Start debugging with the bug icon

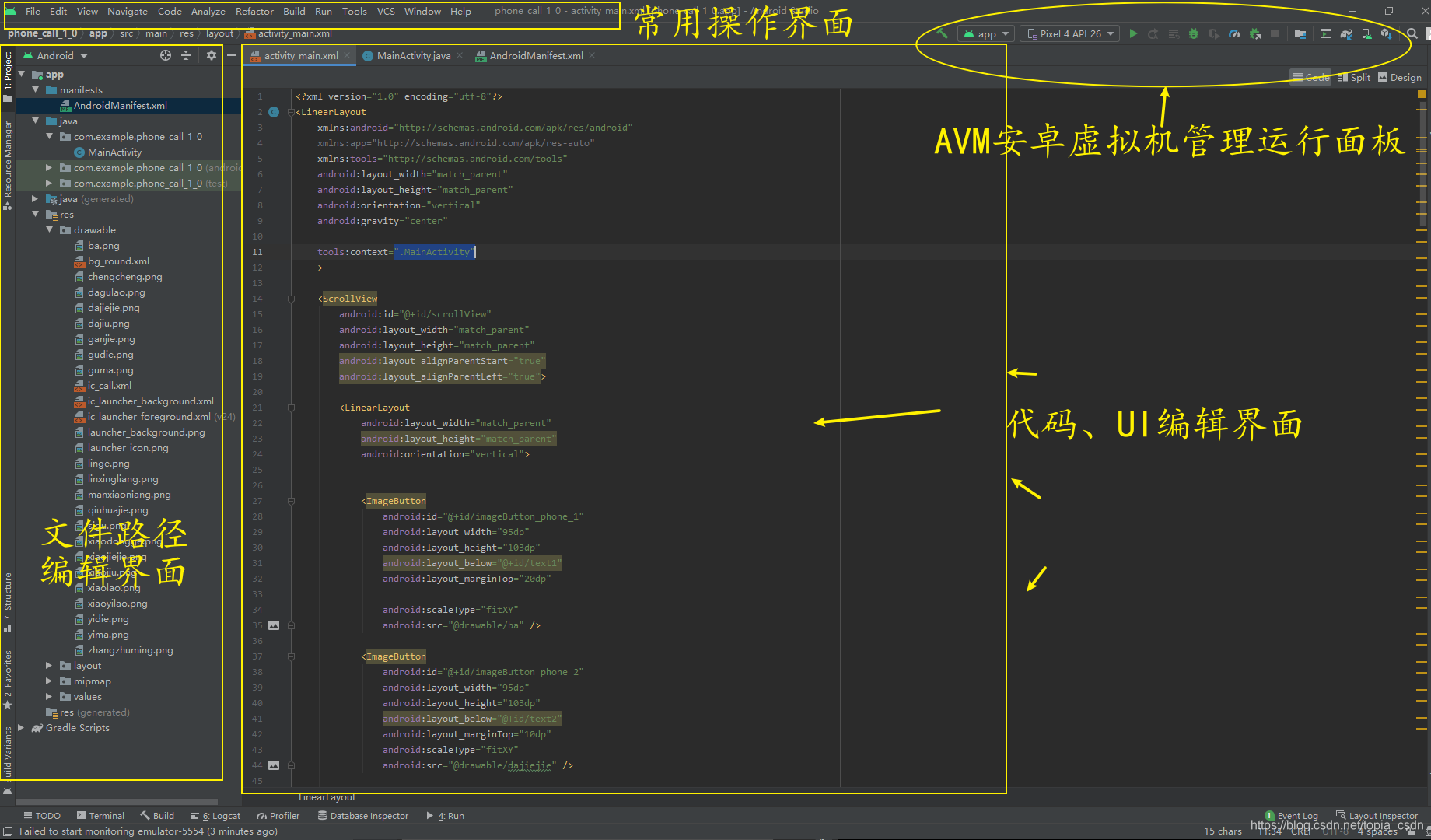coord(1193,33)
